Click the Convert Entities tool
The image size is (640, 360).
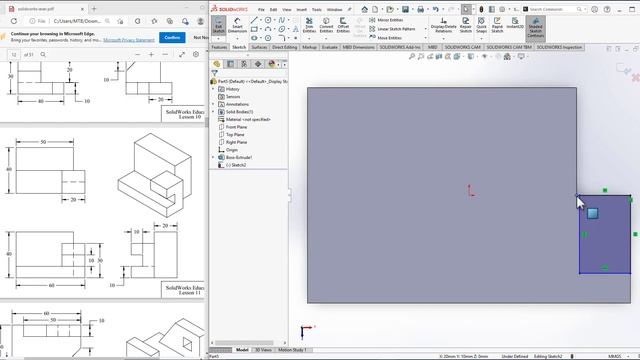(x=326, y=25)
